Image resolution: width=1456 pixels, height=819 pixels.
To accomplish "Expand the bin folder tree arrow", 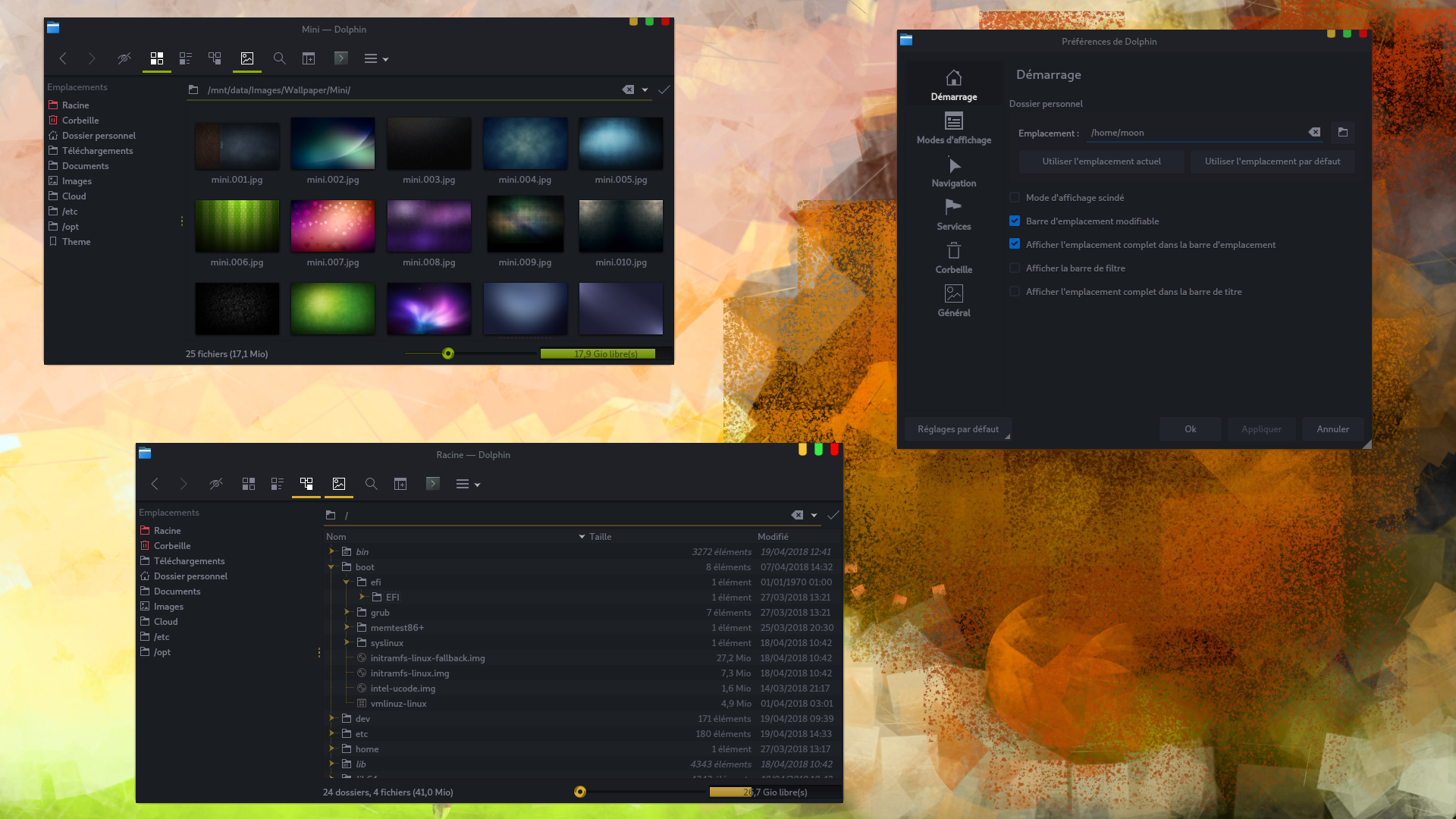I will click(332, 551).
